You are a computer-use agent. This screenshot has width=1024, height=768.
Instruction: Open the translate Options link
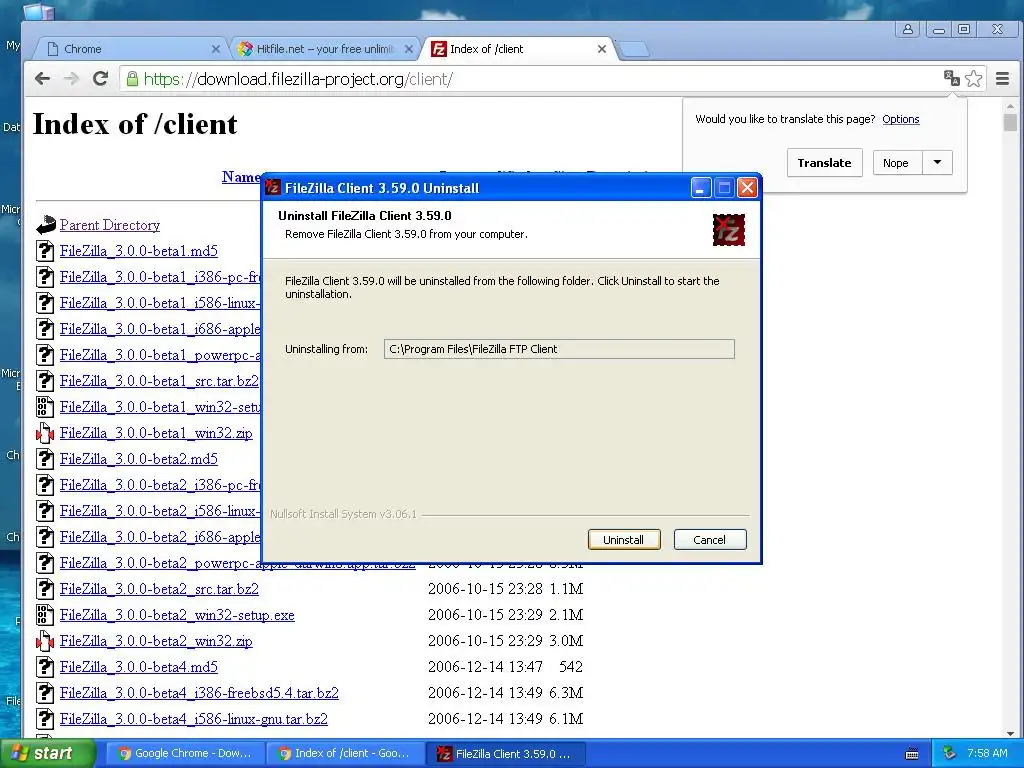pyautogui.click(x=901, y=119)
